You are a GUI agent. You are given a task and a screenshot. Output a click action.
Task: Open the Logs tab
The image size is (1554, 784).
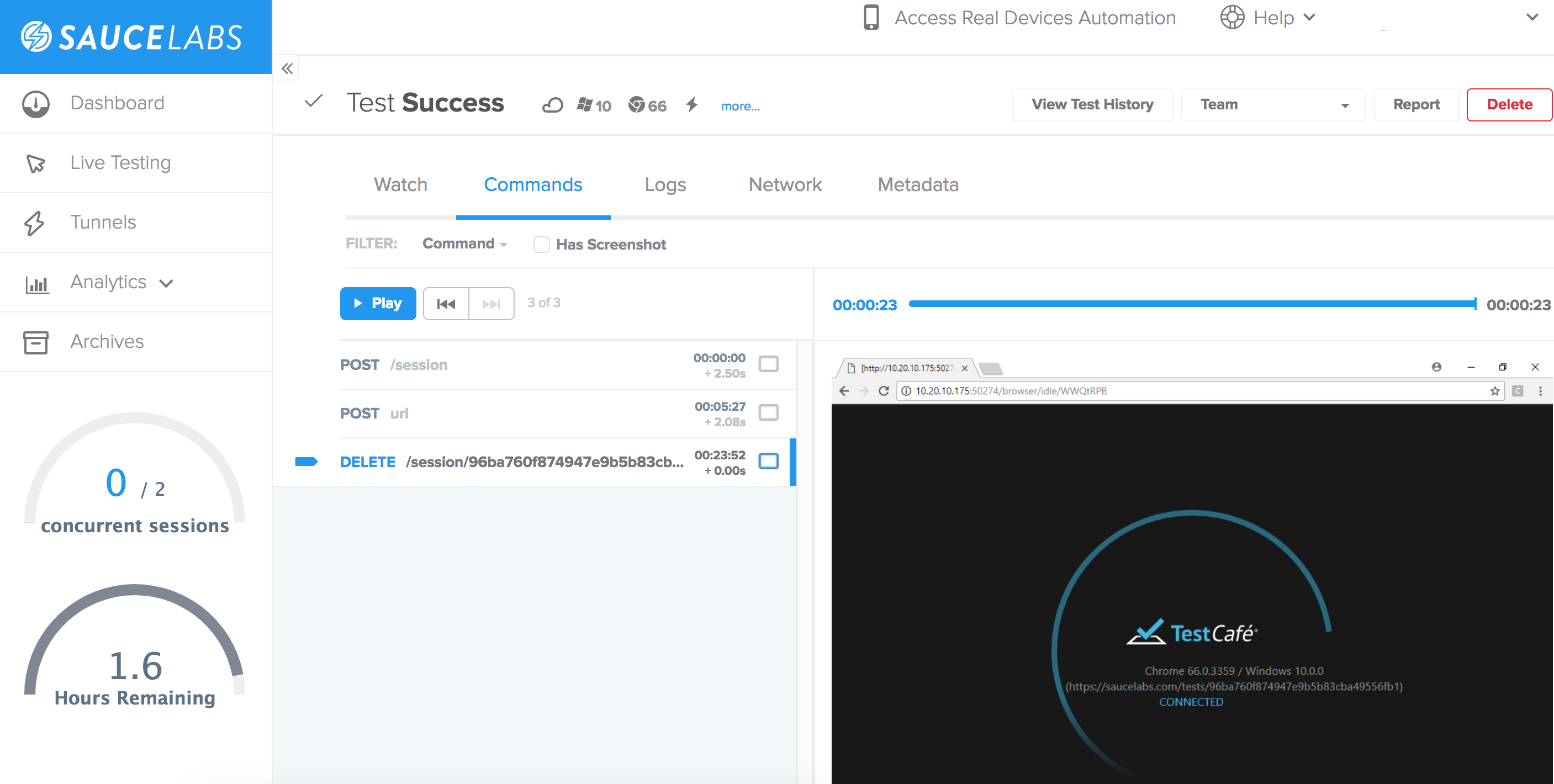click(665, 184)
